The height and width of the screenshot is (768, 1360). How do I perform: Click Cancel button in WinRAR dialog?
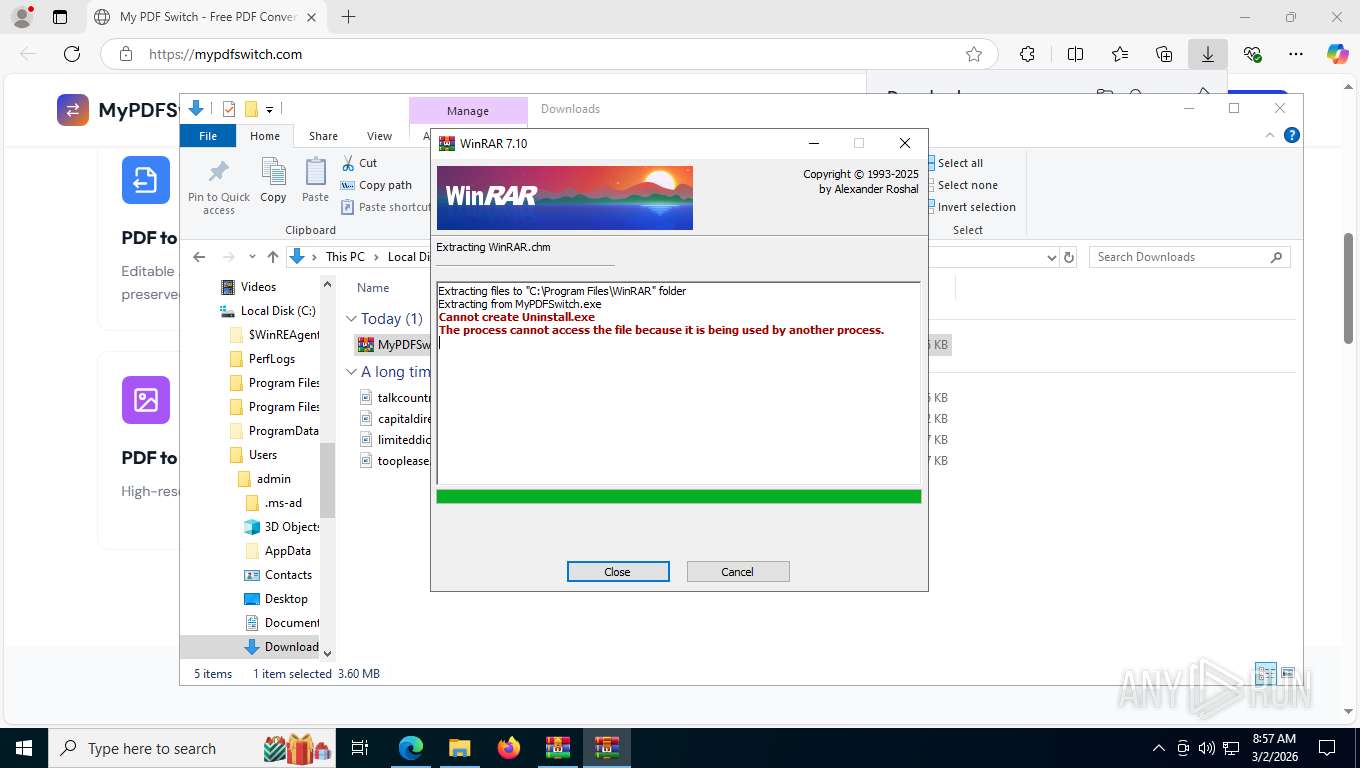(738, 572)
